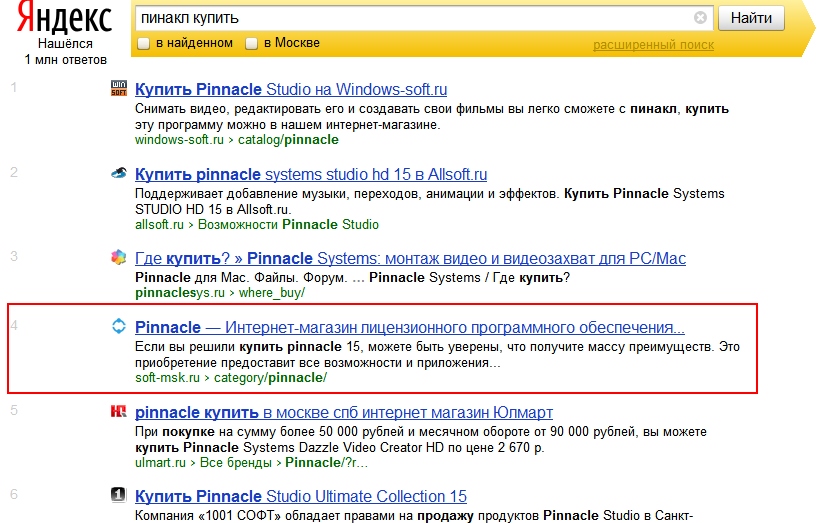Image resolution: width=817 pixels, height=523 pixels.
Task: Open 'Купить pinnacle systems studio hd 15 в Allsoft.ru'
Action: tap(311, 175)
